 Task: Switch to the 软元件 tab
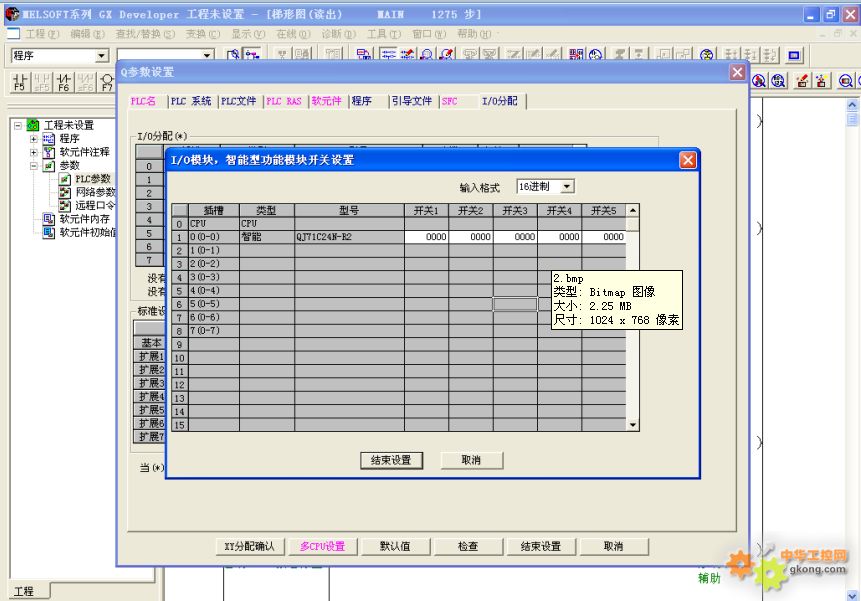pyautogui.click(x=327, y=101)
